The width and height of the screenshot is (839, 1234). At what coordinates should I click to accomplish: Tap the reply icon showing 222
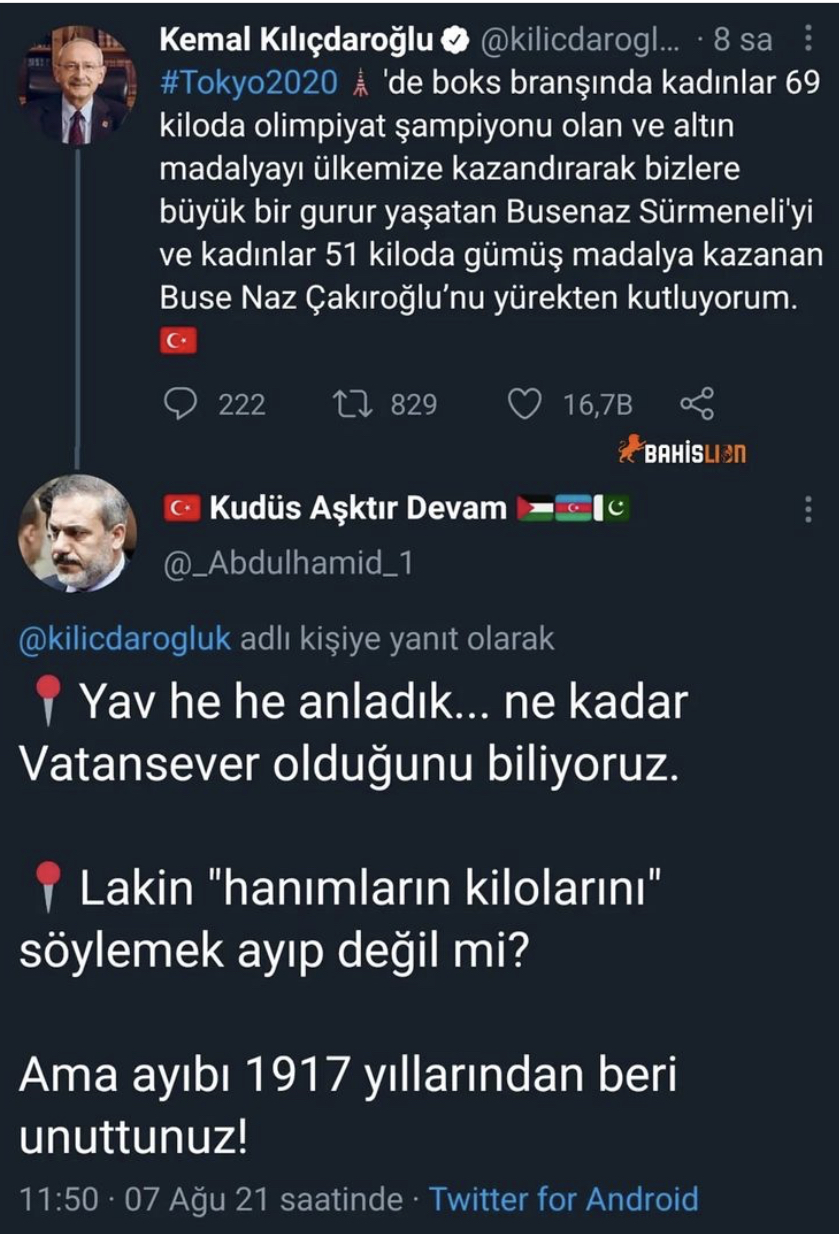(179, 403)
